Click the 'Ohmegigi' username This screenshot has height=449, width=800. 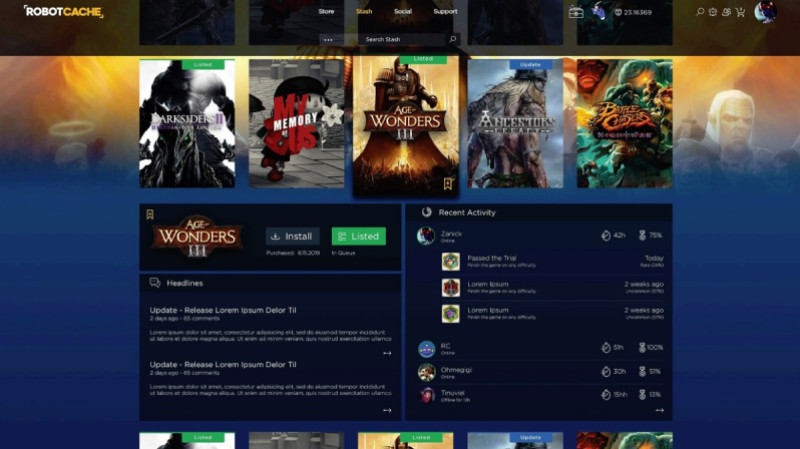pos(456,369)
